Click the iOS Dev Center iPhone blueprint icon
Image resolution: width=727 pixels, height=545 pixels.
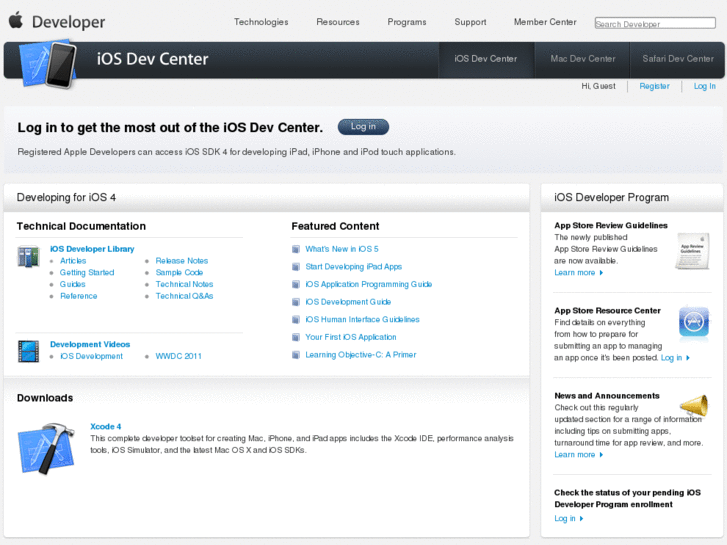coord(48,64)
